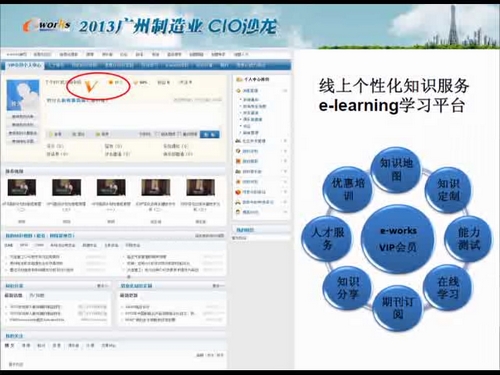Click the small orange dot icon beside the V badge
The height and width of the screenshot is (375, 500).
111,82
